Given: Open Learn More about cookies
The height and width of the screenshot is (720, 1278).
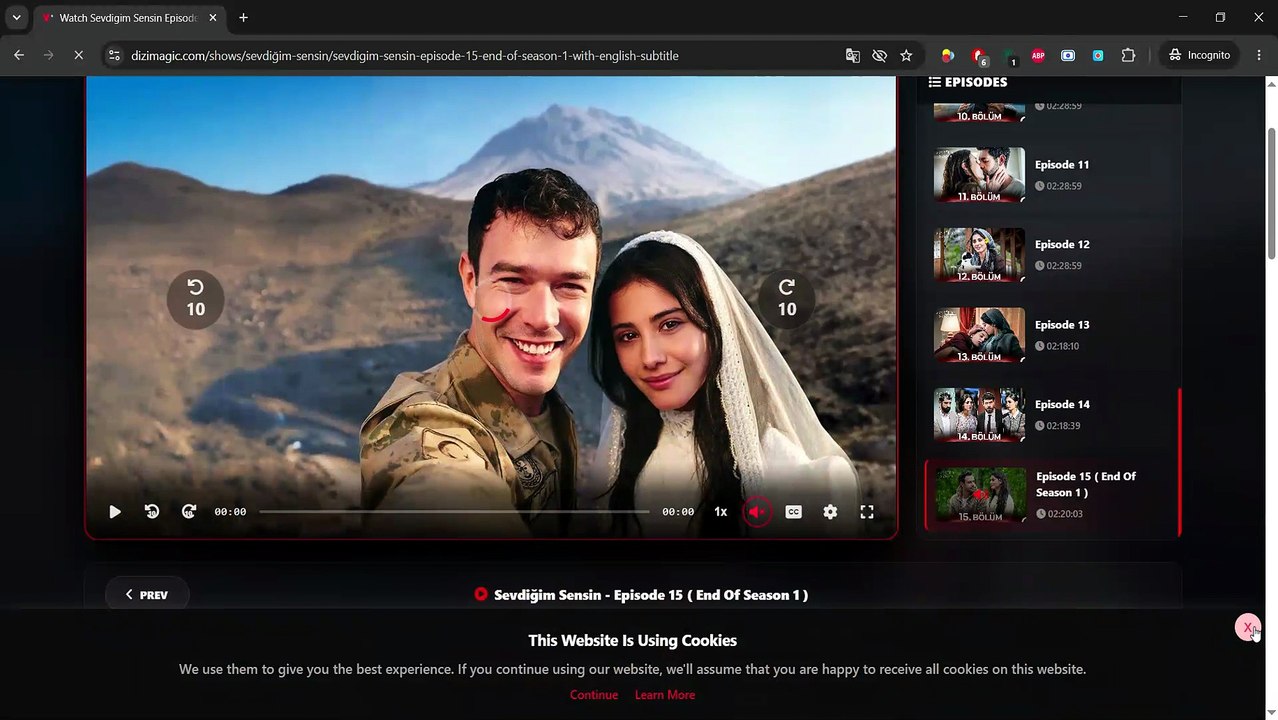Looking at the screenshot, I should tap(665, 695).
